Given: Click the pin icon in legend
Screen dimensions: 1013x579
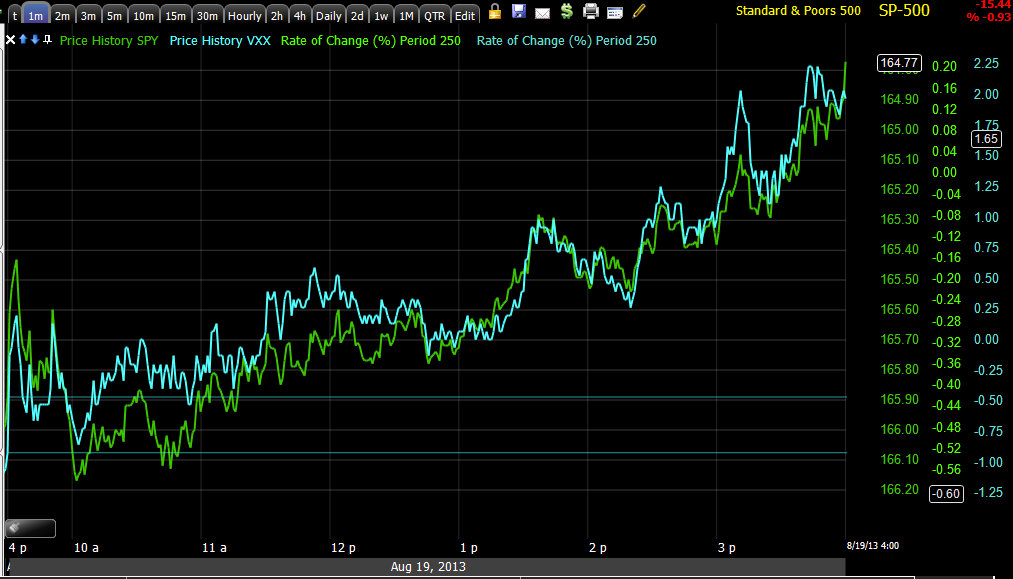Looking at the screenshot, I should pos(47,40).
